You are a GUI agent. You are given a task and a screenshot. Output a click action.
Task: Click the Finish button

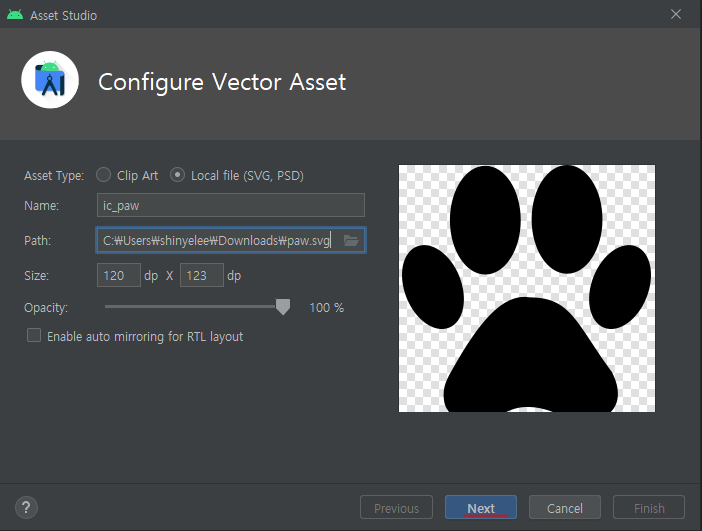649,507
